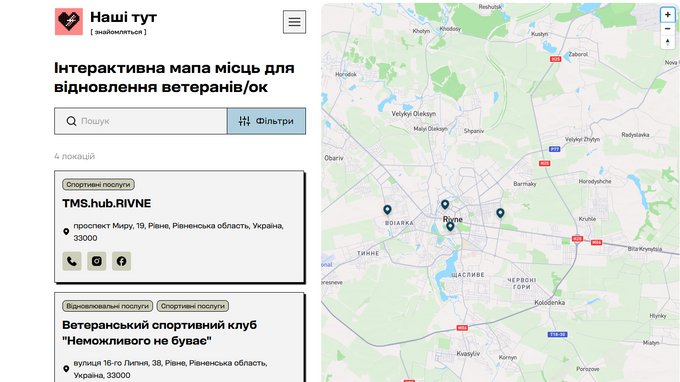This screenshot has width=680, height=382.
Task: Call TMS.hub.RIVNE via phone icon
Action: 72,261
